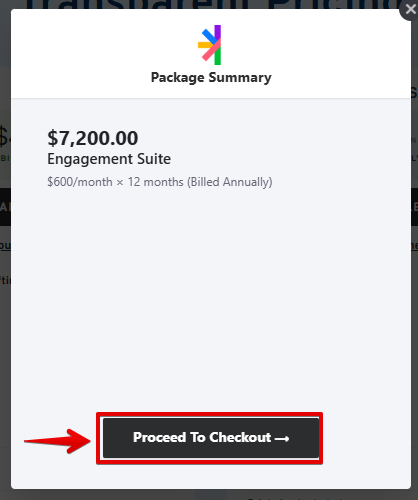Image resolution: width=418 pixels, height=500 pixels.
Task: Click the arrow icon inside checkout button
Action: 282,439
